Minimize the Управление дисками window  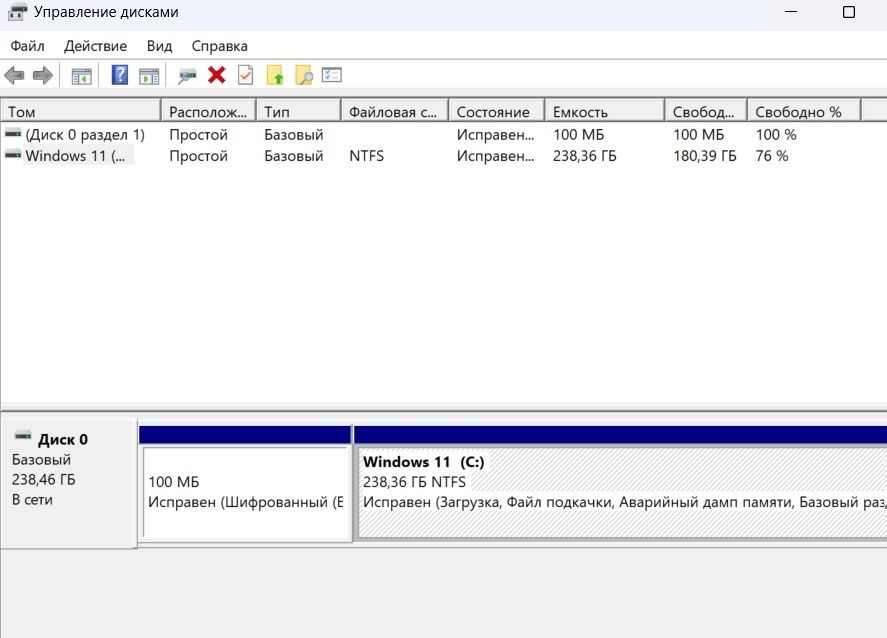pyautogui.click(x=791, y=12)
